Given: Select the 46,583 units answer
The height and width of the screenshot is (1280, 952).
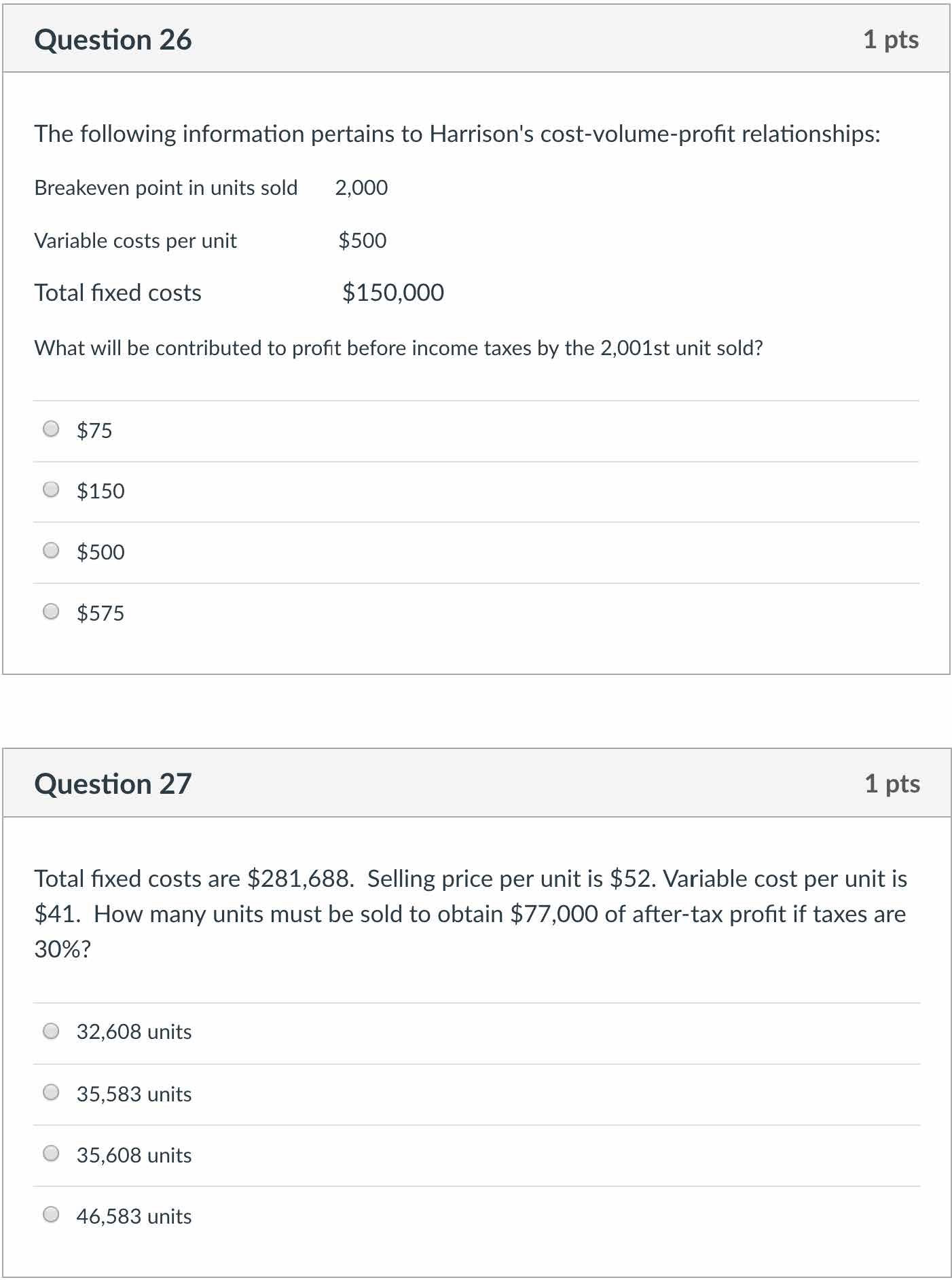Looking at the screenshot, I should point(51,1215).
